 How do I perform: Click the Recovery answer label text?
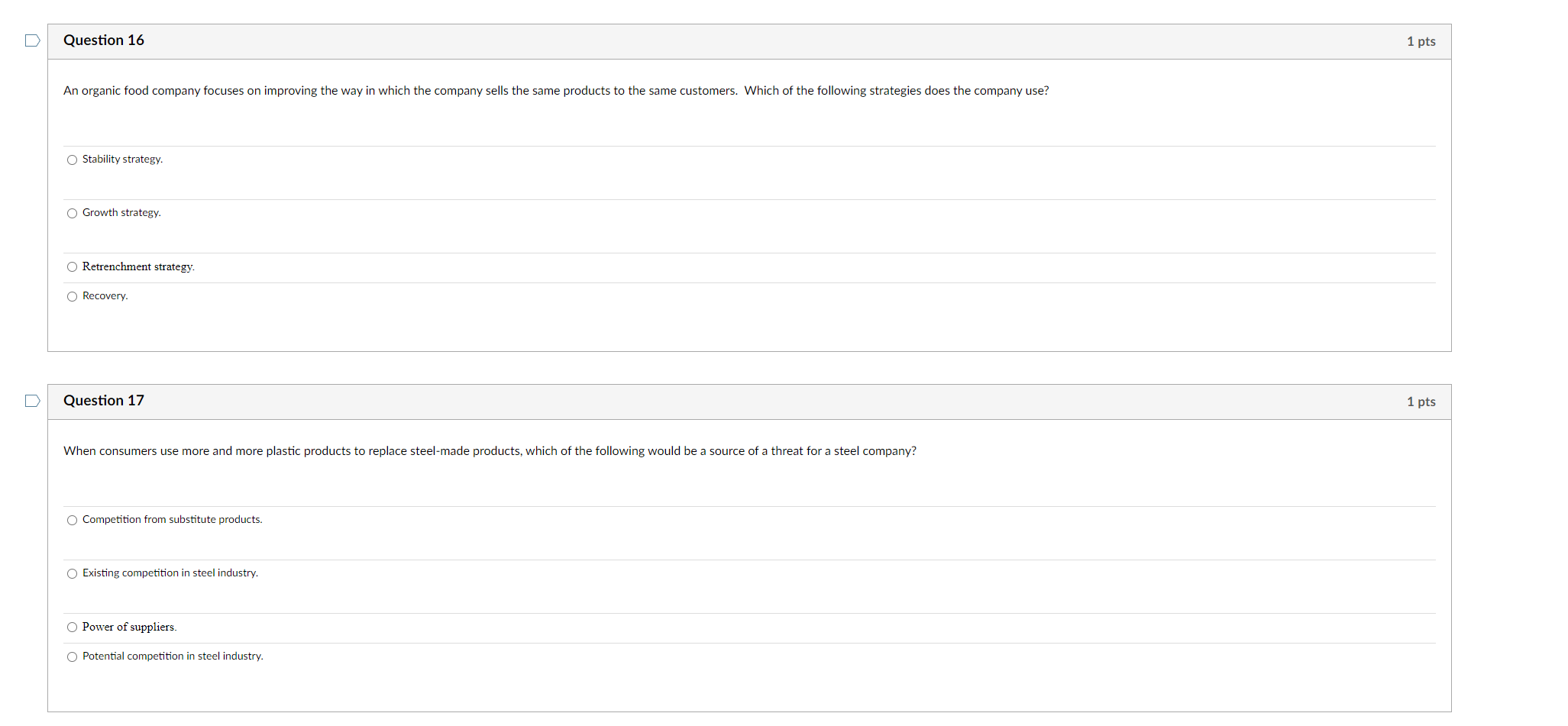pos(105,296)
